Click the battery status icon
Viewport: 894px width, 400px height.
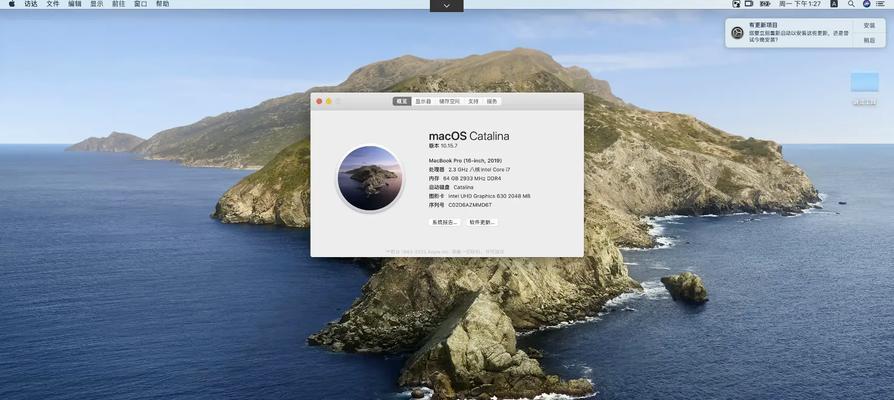pos(766,3)
